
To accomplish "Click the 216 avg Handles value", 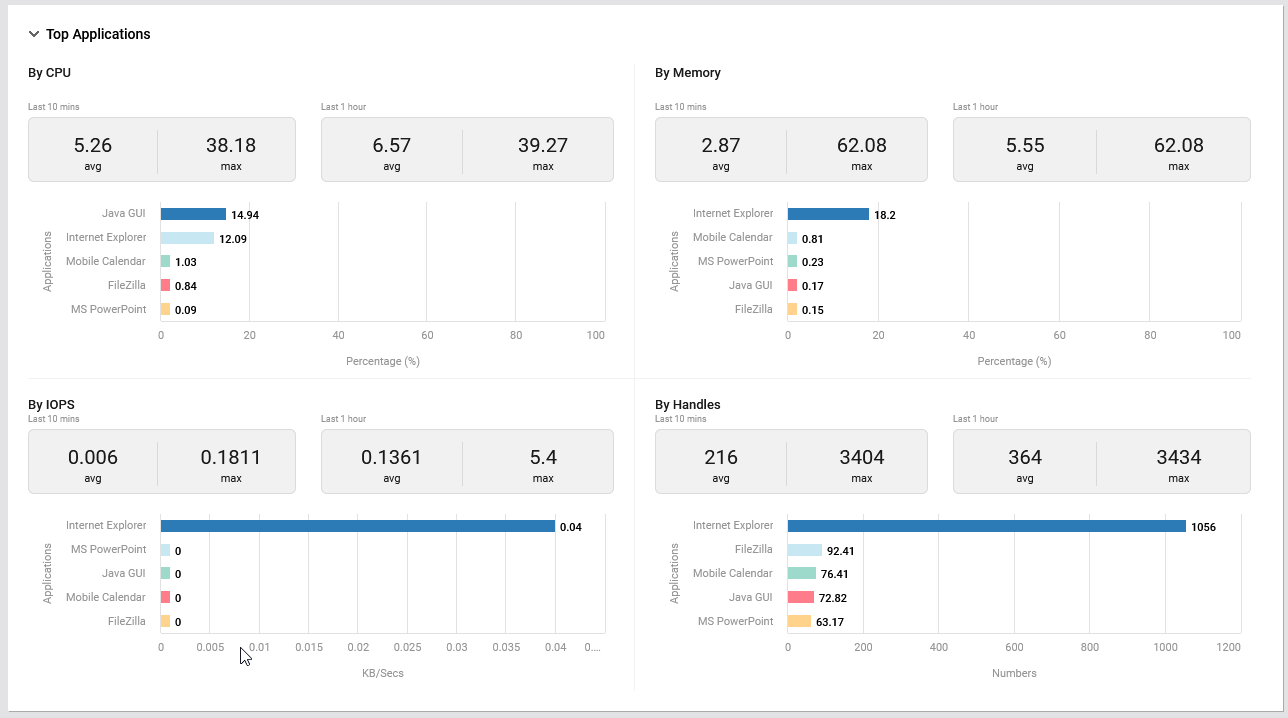I will [x=720, y=457].
